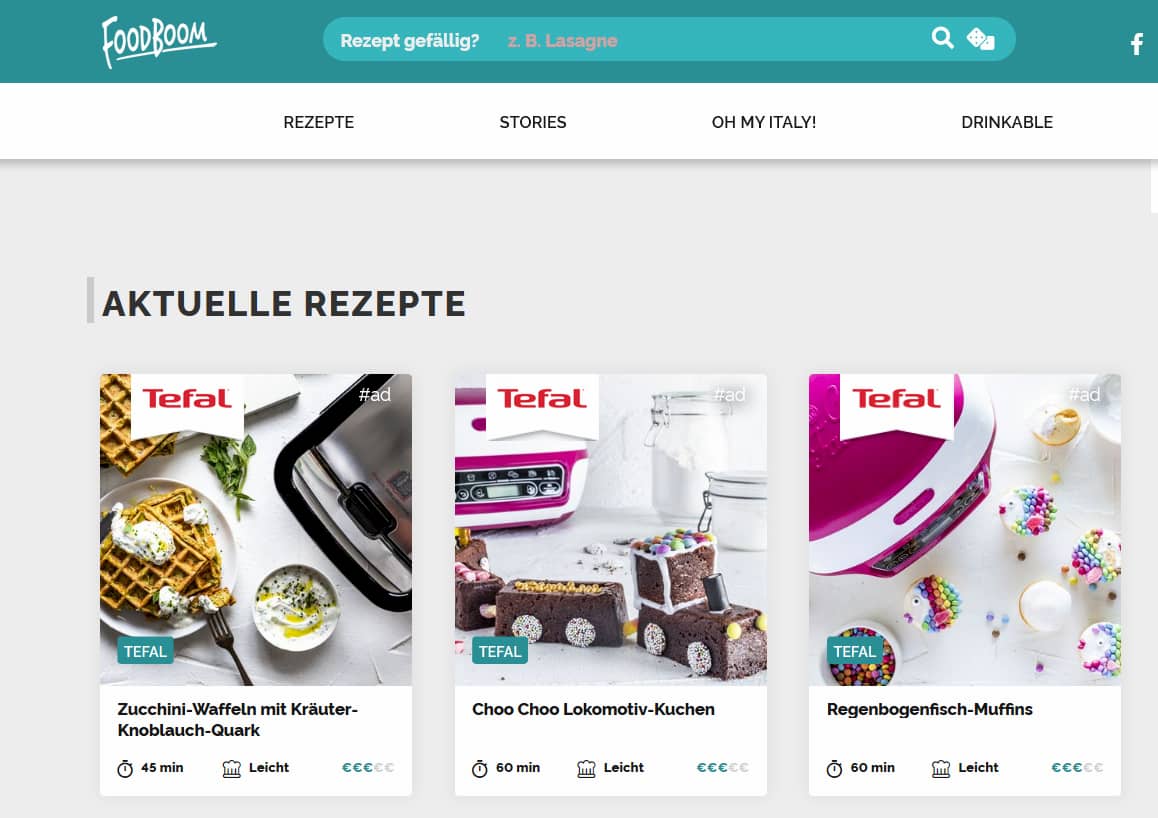
Task: Click the FoodBoom logo
Action: (158, 41)
